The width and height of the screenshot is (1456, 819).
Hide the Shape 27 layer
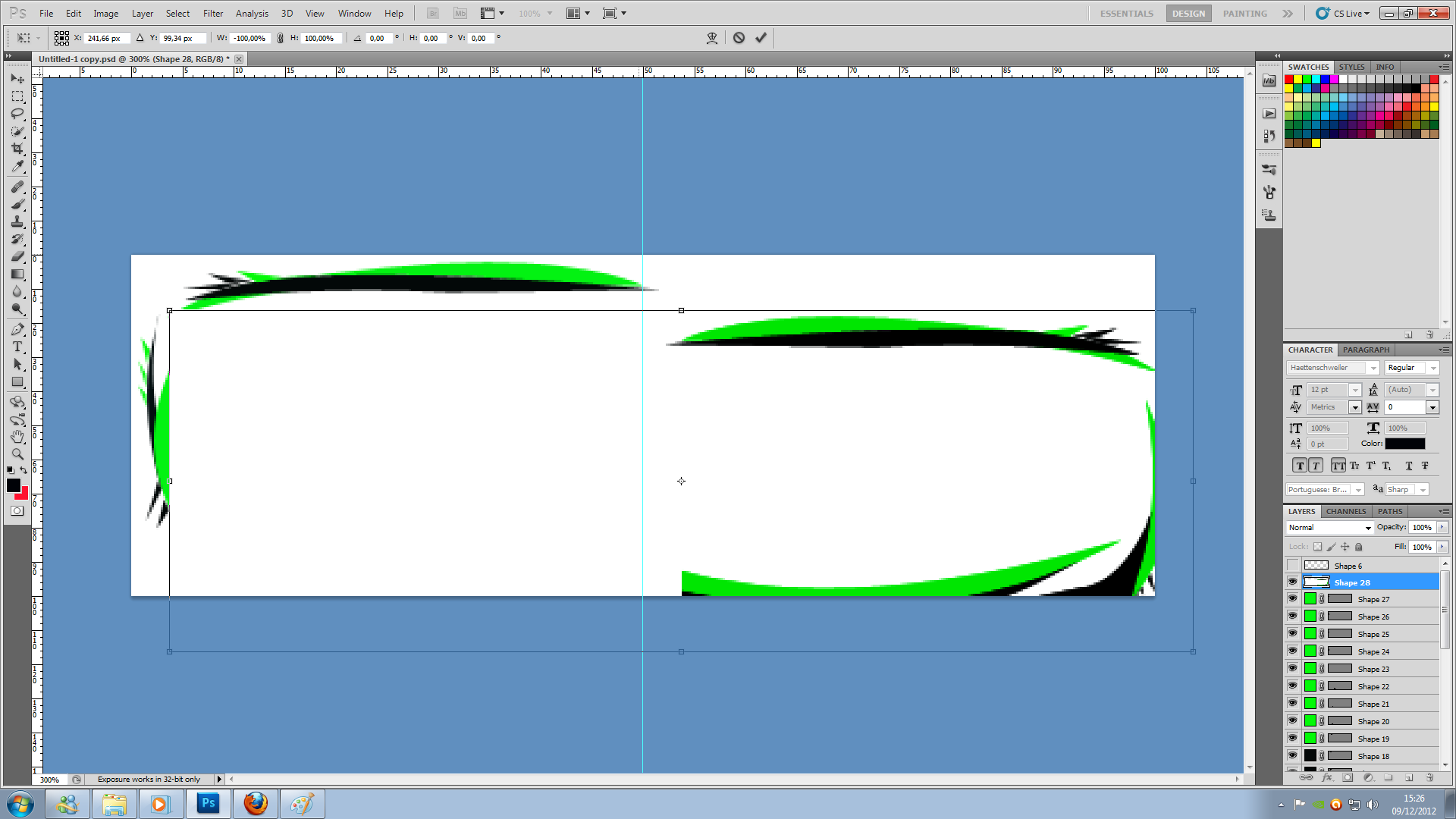pyautogui.click(x=1292, y=599)
